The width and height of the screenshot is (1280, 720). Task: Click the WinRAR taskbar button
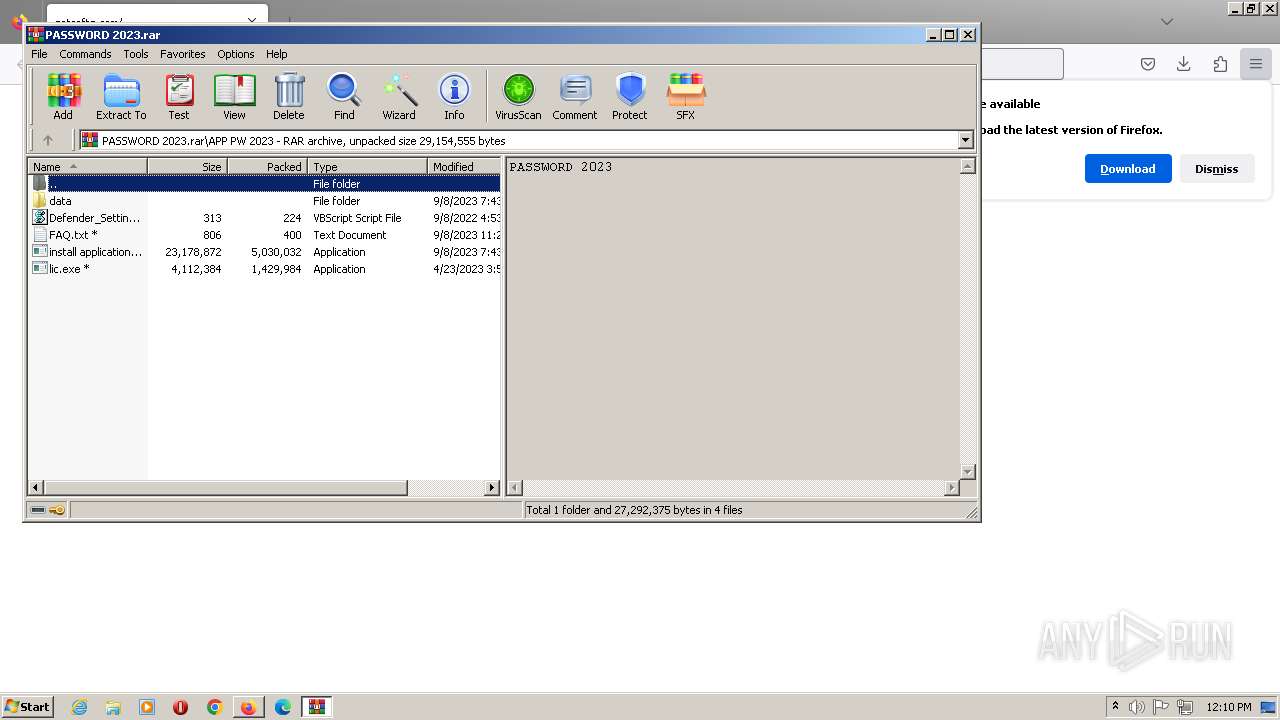tap(317, 707)
